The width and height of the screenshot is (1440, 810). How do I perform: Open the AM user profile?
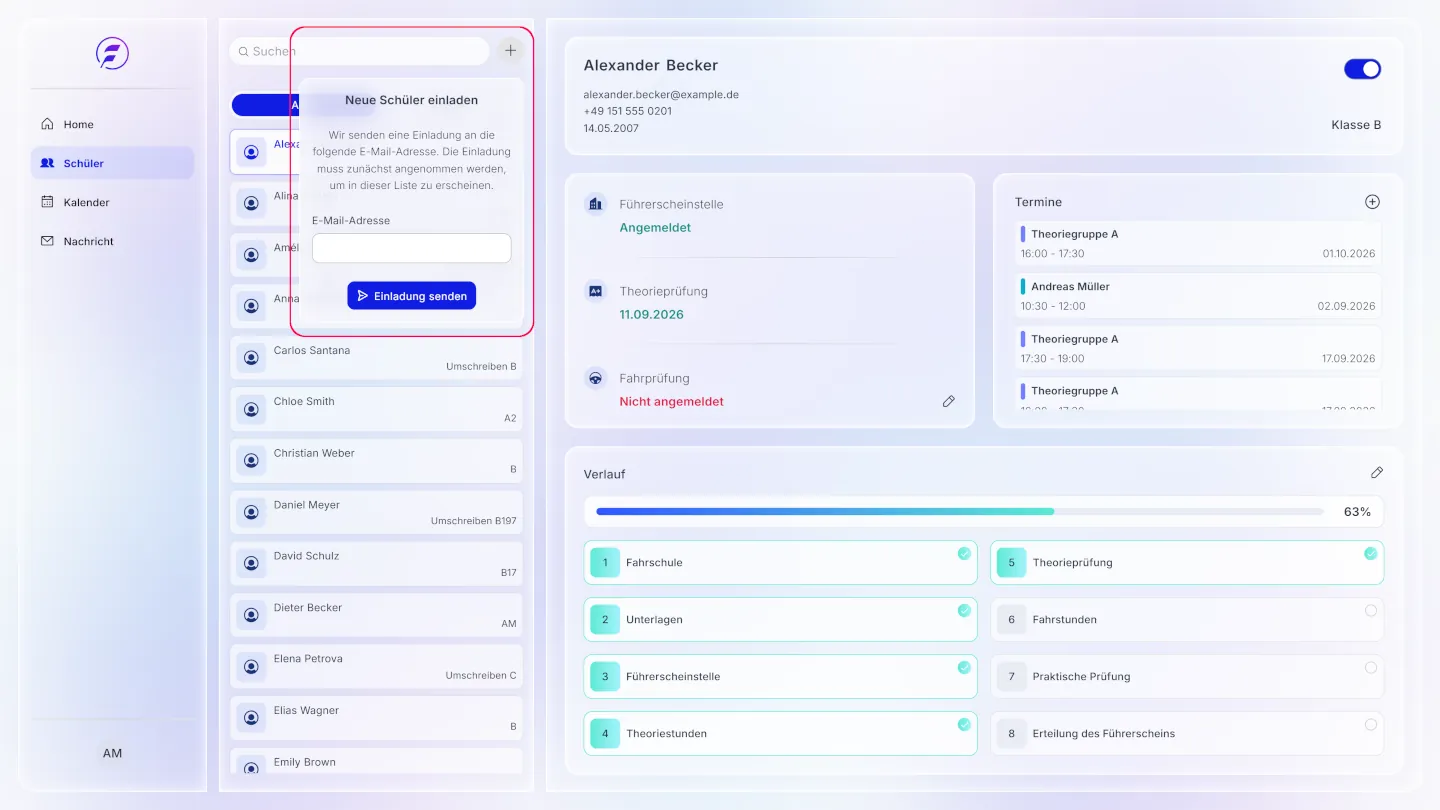coord(112,753)
